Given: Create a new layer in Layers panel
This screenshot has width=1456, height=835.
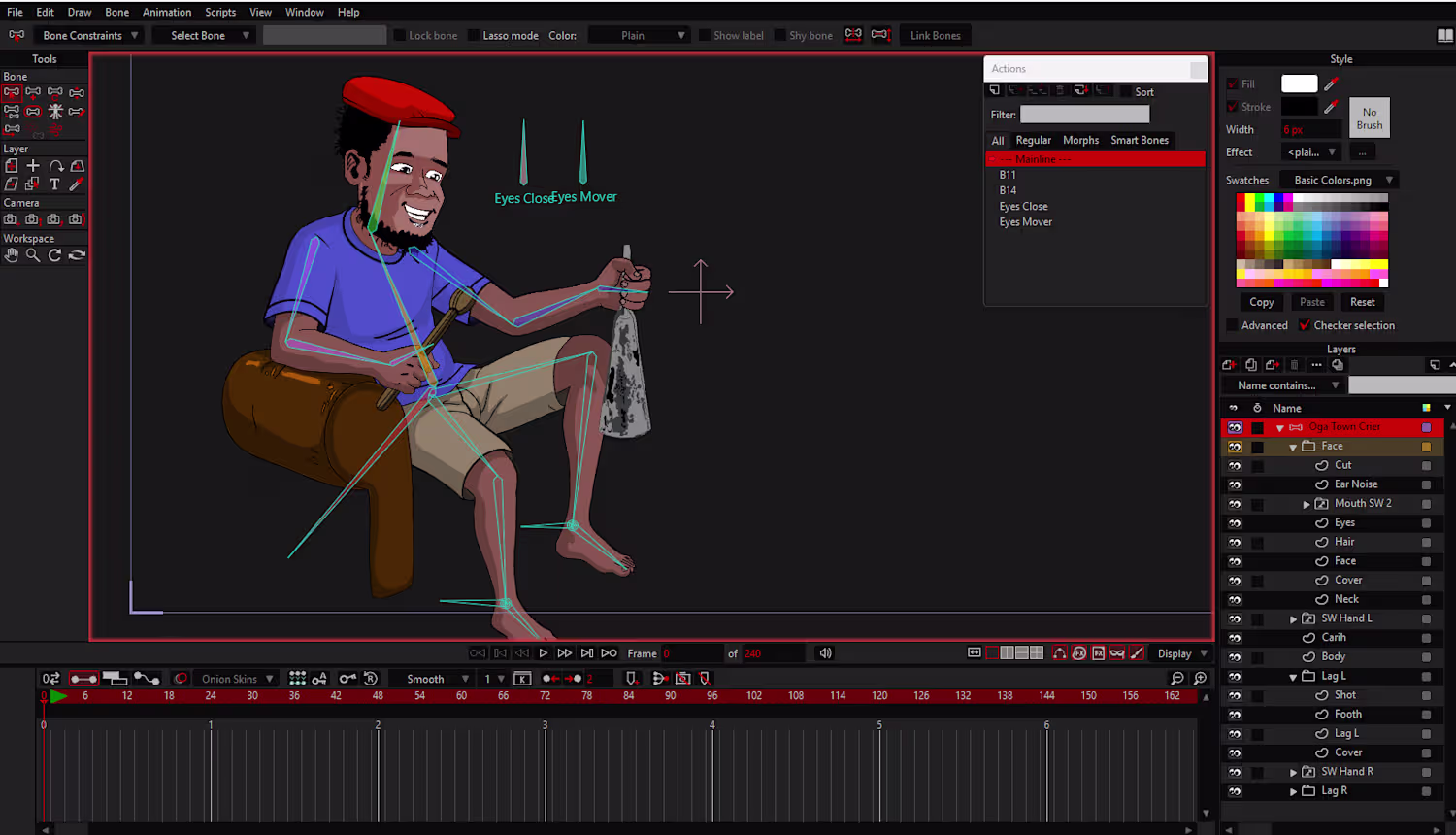Looking at the screenshot, I should coord(1229,365).
